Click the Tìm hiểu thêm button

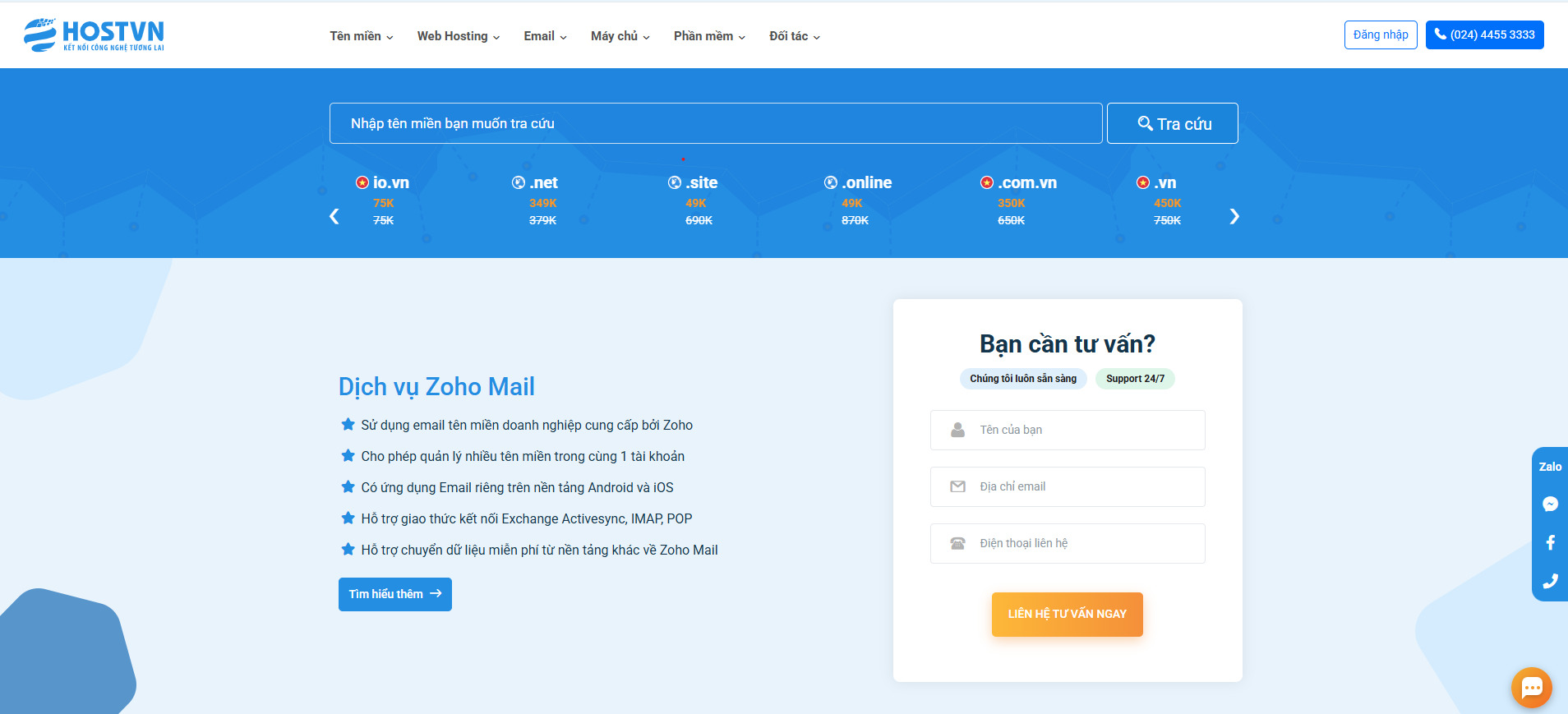[x=395, y=594]
